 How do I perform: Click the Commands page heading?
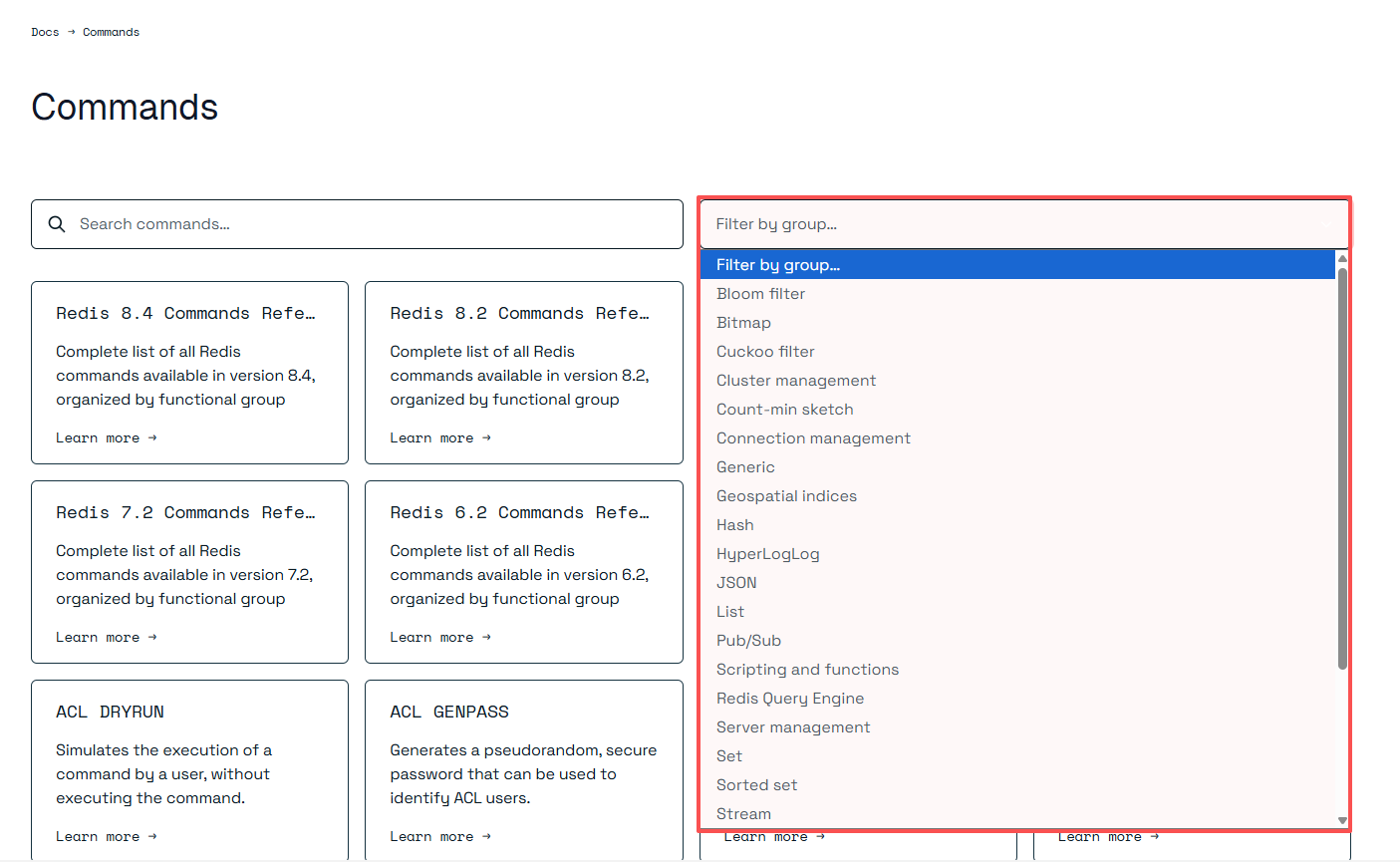click(125, 107)
